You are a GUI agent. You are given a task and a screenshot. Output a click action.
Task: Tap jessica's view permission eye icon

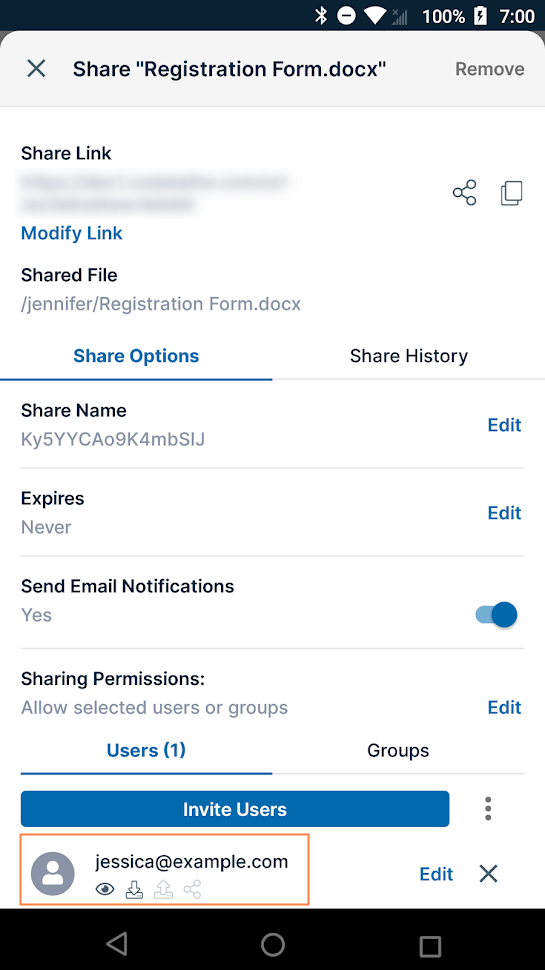105,890
